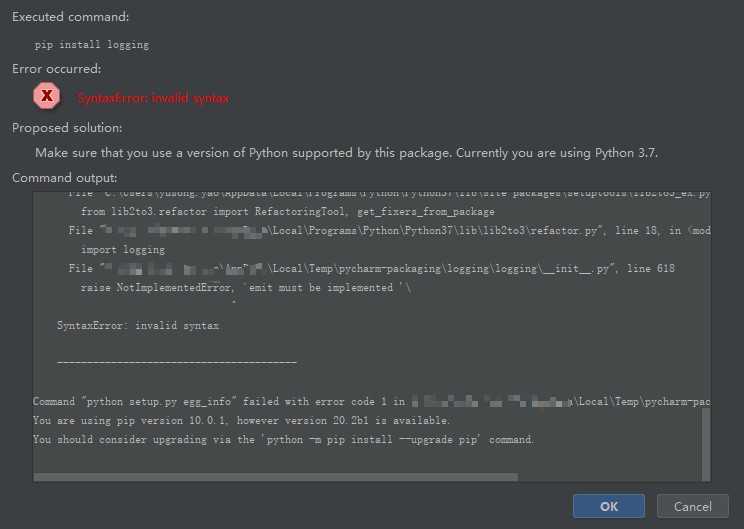Click 'SyntaxError: invalid syntax' line in command output
This screenshot has height=529, width=744.
tap(138, 325)
